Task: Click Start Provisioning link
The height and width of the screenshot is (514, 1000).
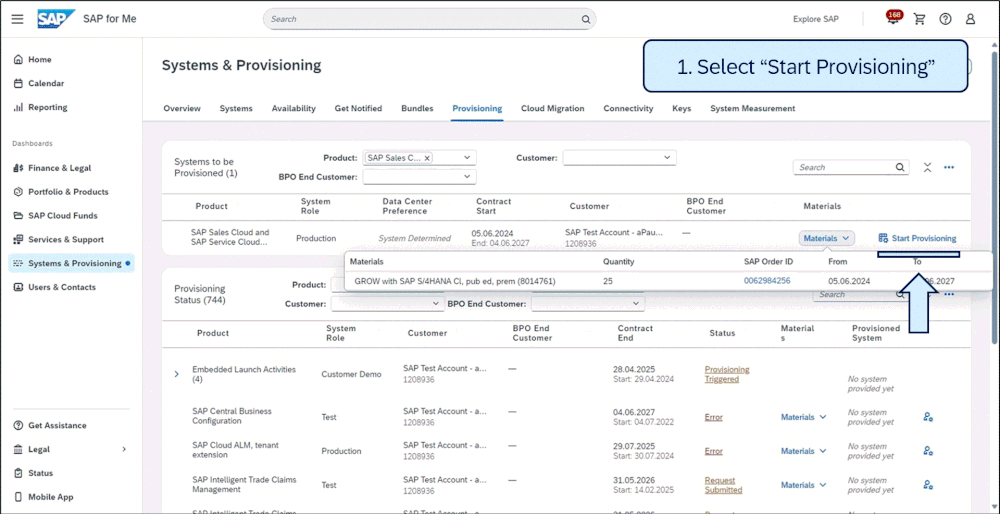Action: point(917,238)
